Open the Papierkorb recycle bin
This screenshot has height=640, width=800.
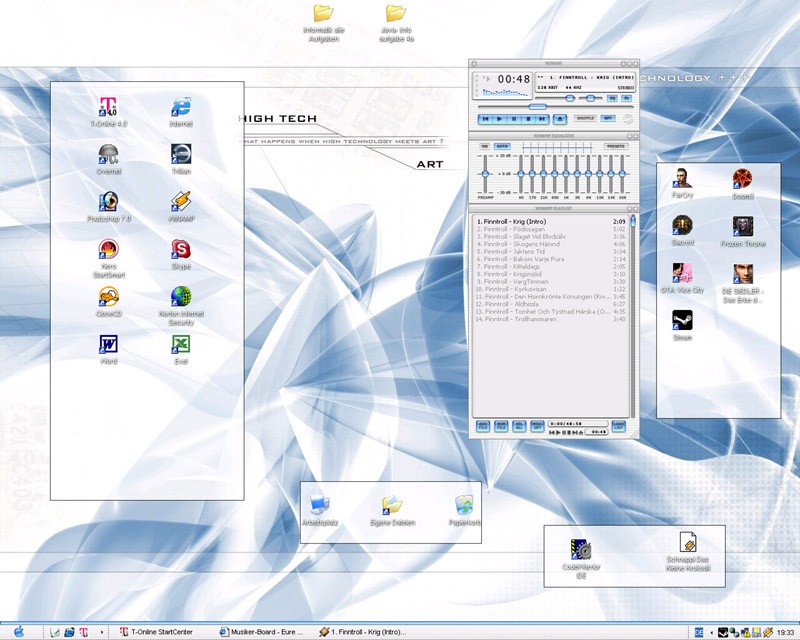click(x=464, y=510)
